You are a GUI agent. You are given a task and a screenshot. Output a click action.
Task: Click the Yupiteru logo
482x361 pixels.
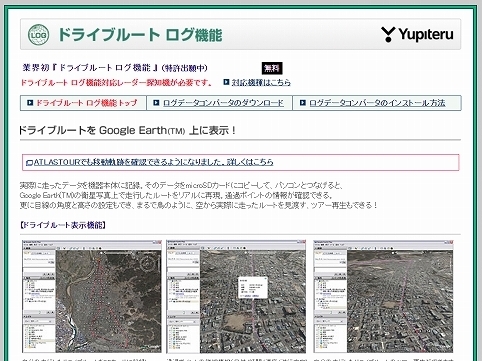pyautogui.click(x=417, y=34)
